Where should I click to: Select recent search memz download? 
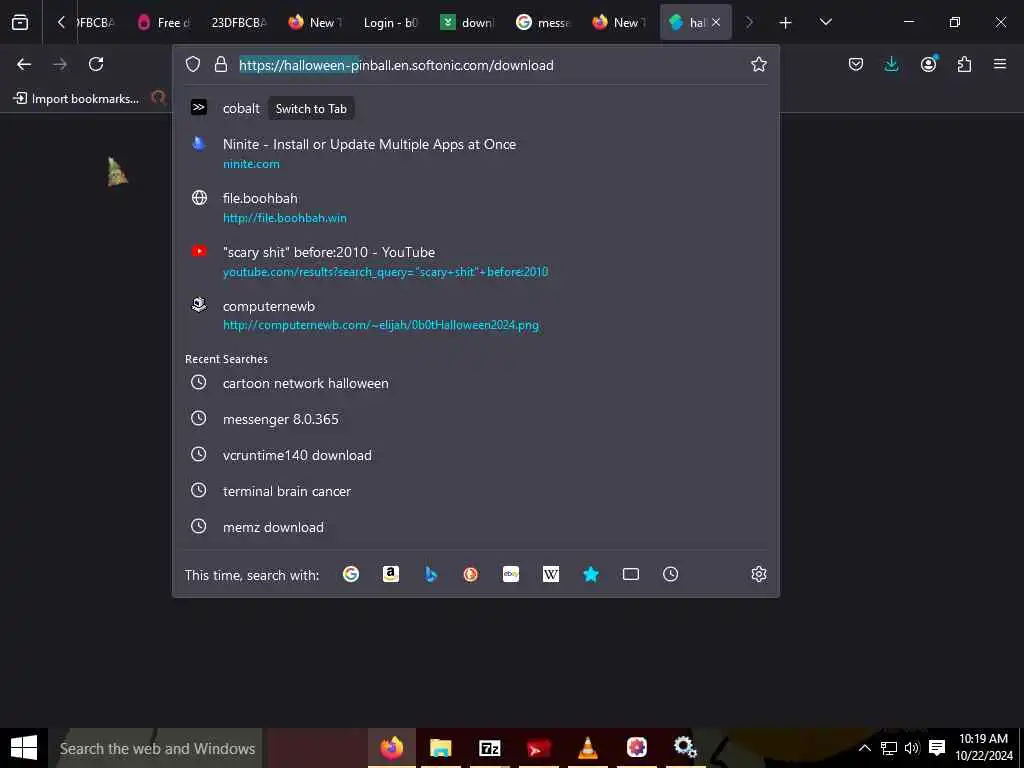click(475, 527)
